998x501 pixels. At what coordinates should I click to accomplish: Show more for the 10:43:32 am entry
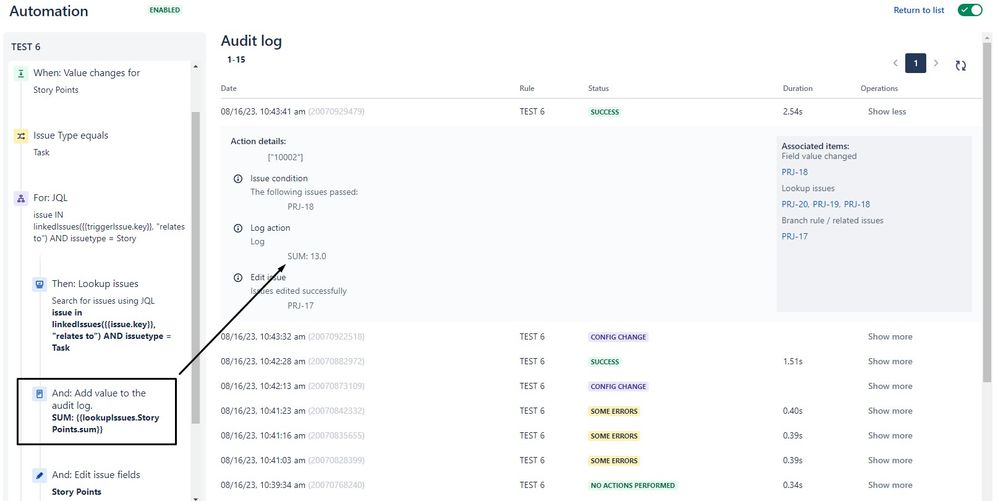click(x=890, y=337)
